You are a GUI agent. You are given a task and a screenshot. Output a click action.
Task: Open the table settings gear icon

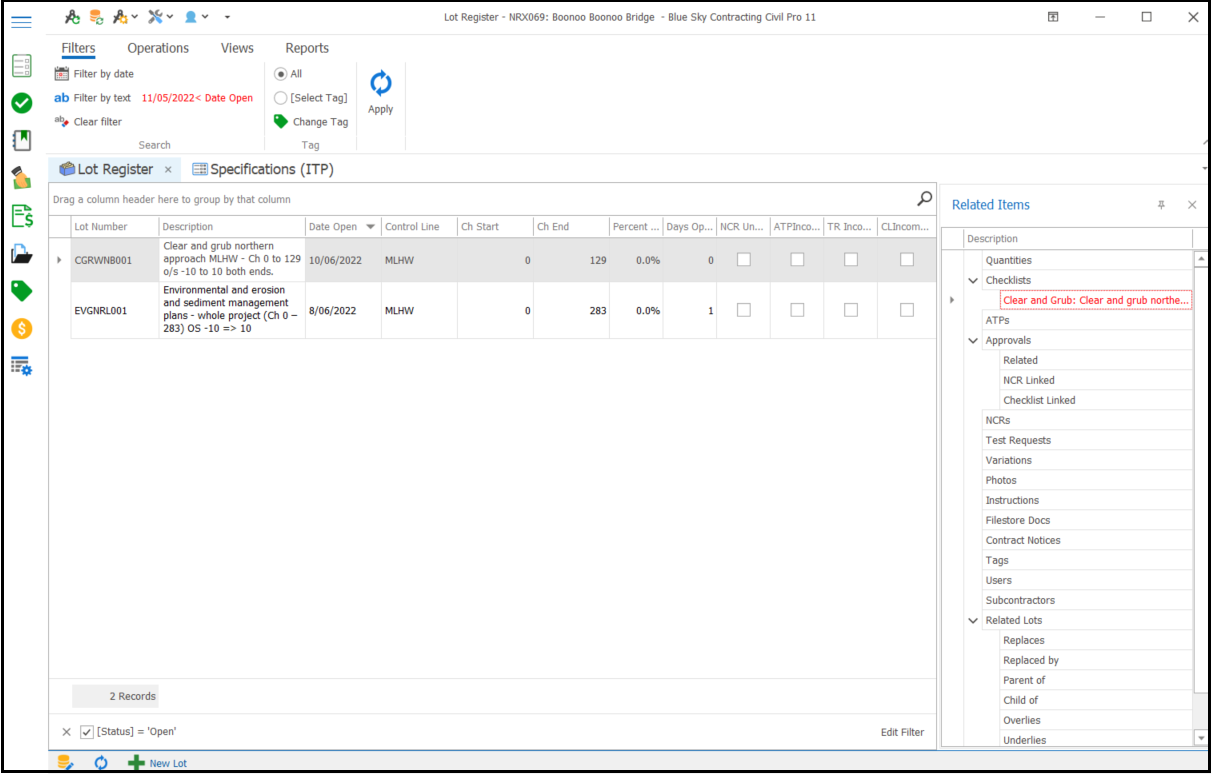[x=21, y=365]
